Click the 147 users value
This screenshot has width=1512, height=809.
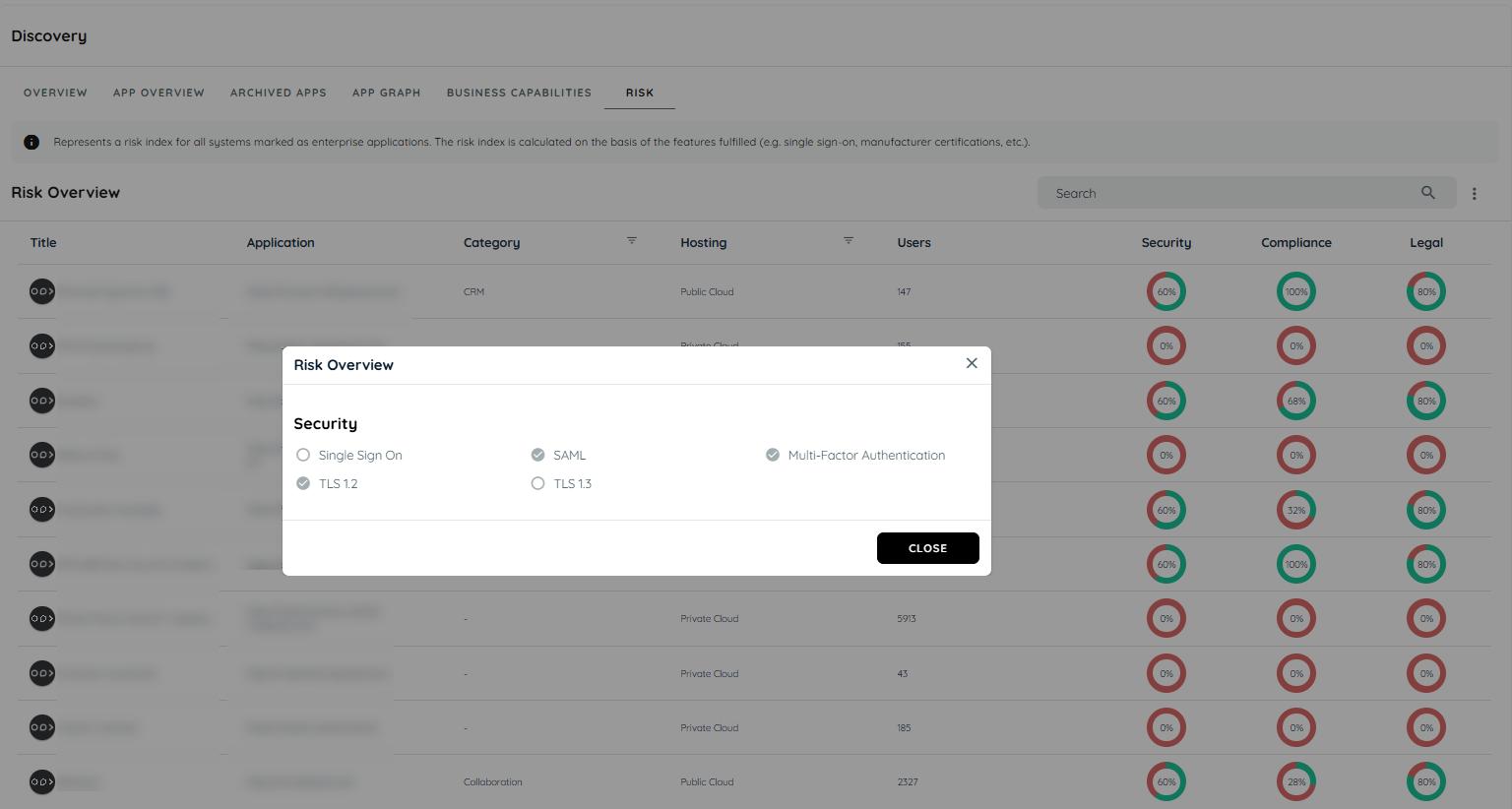pyautogui.click(x=904, y=292)
